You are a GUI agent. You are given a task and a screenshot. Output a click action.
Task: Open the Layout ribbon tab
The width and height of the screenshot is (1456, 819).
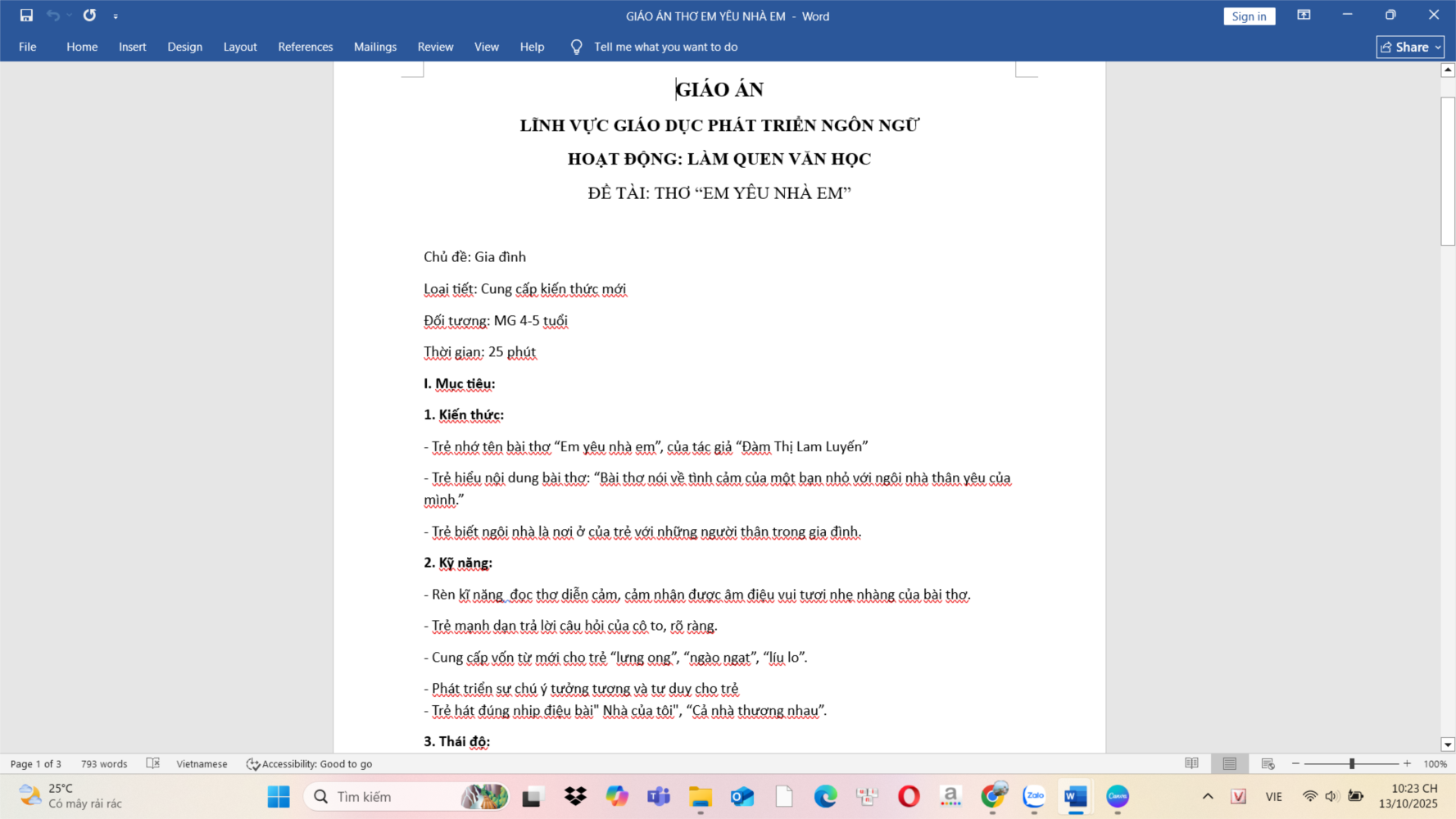click(x=240, y=47)
